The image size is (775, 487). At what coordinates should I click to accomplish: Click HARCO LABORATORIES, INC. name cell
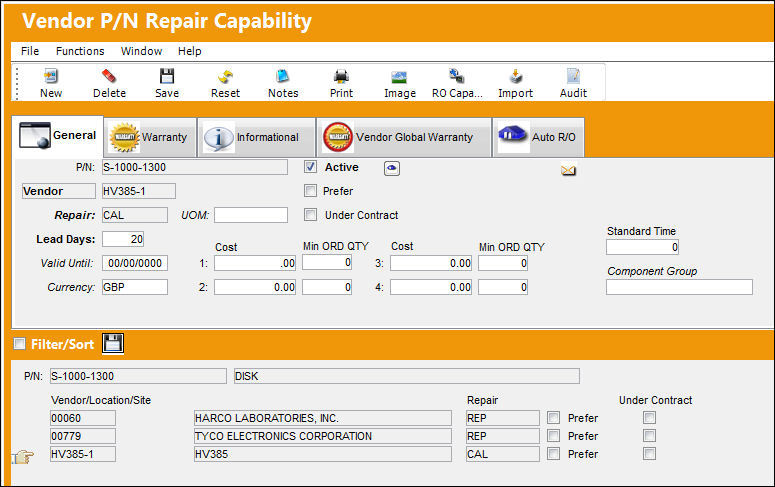[323, 418]
